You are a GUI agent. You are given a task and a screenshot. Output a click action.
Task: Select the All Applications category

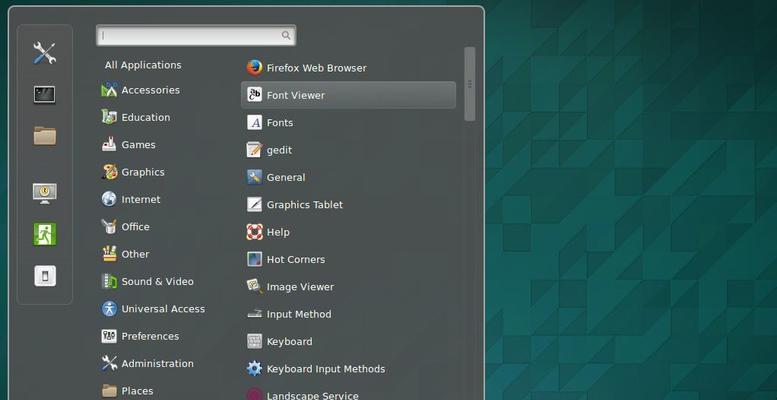click(143, 65)
